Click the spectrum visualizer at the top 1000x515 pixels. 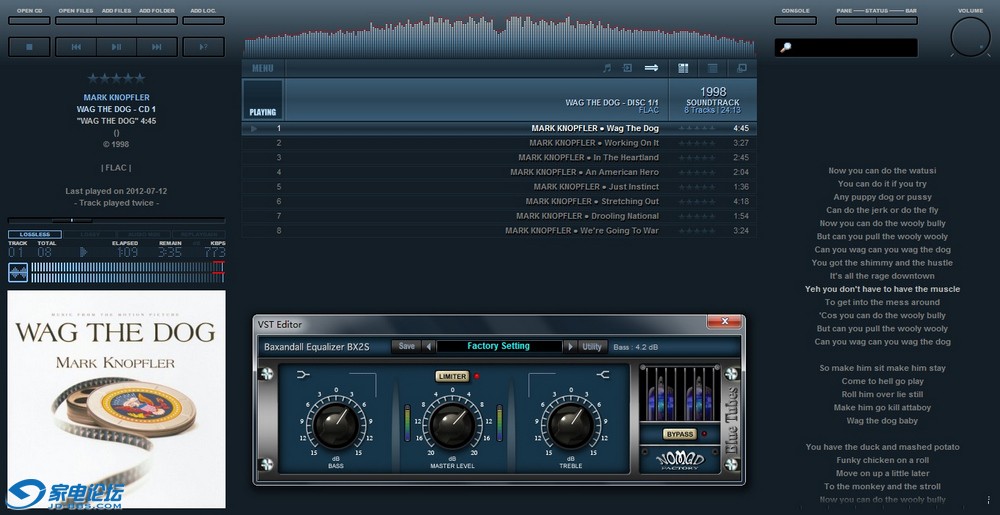pyautogui.click(x=499, y=36)
